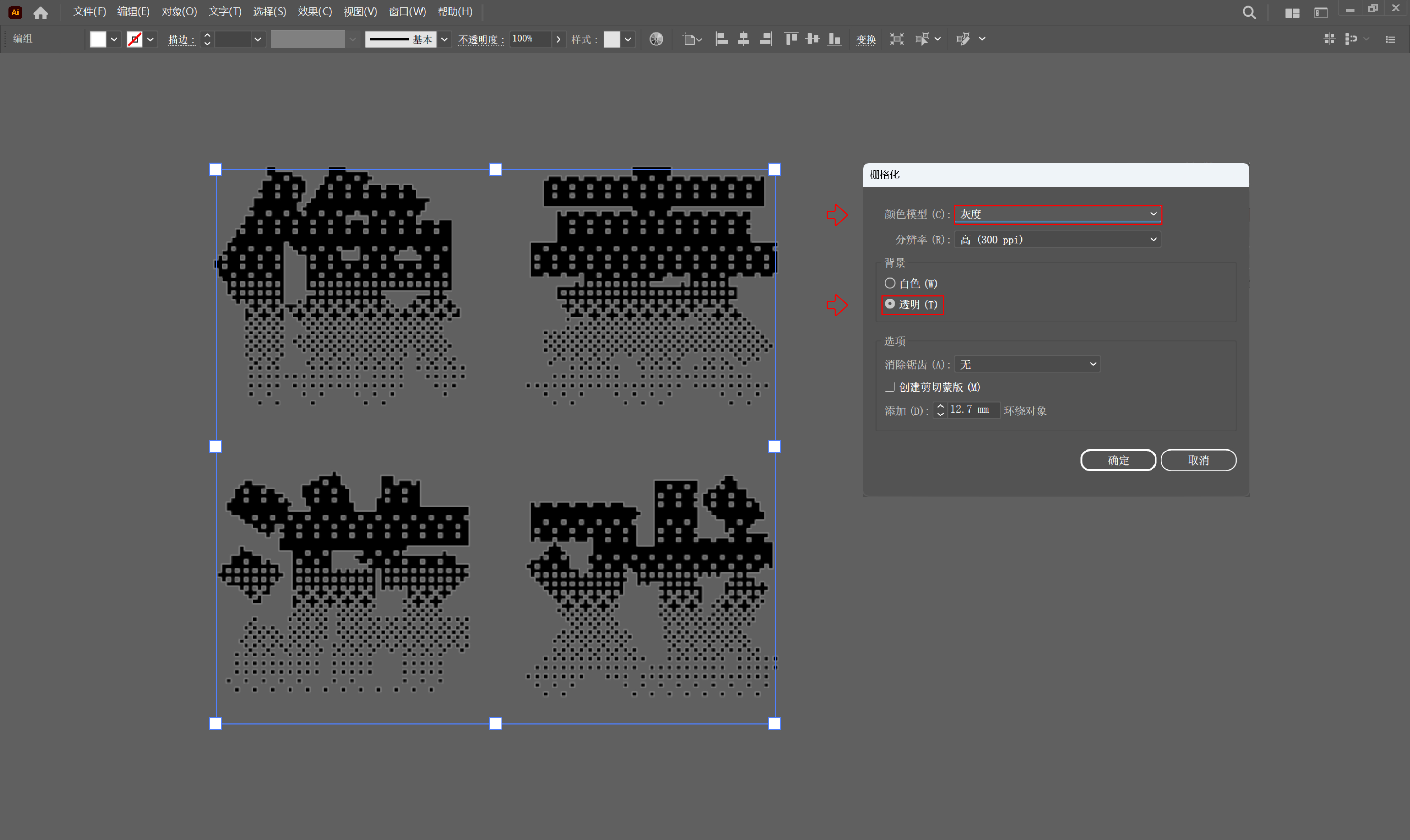This screenshot has width=1410, height=840.
Task: Align objects to horizontal right
Action: pyautogui.click(x=765, y=39)
